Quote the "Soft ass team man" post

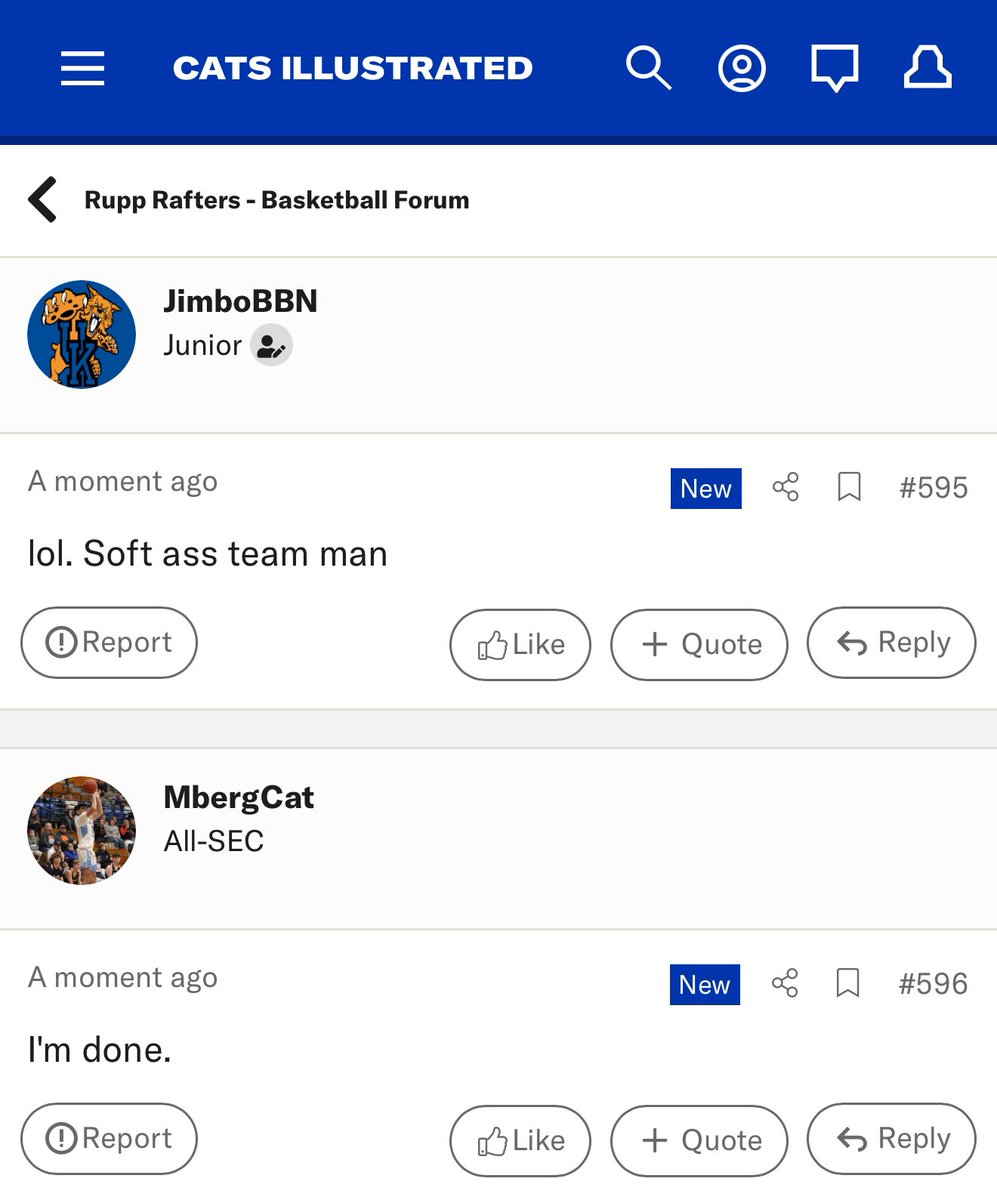(x=699, y=644)
